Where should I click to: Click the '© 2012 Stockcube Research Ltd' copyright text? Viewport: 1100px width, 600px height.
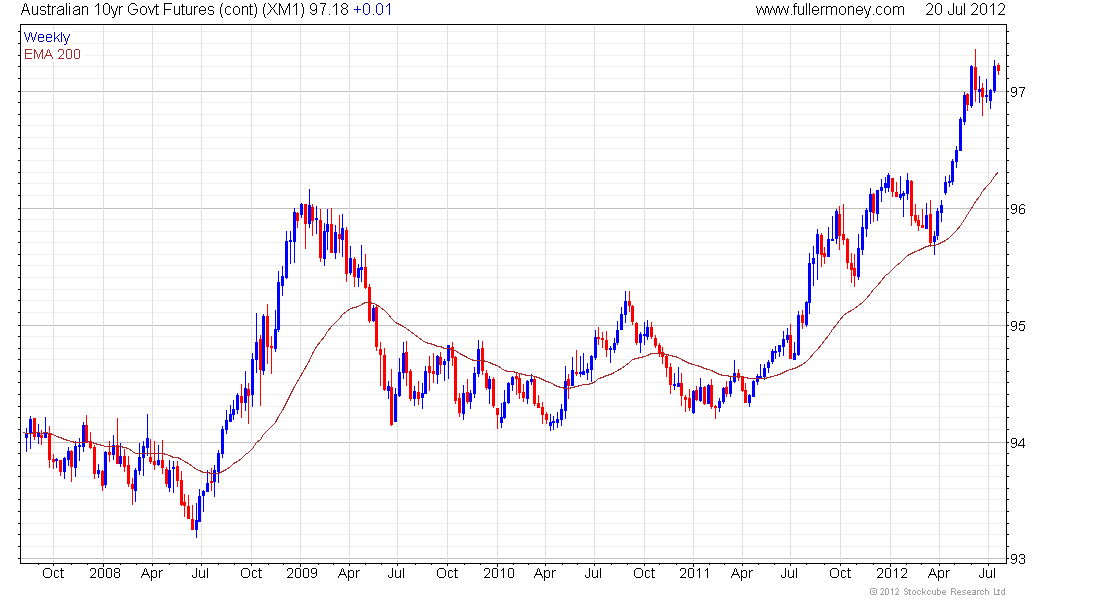(937, 592)
